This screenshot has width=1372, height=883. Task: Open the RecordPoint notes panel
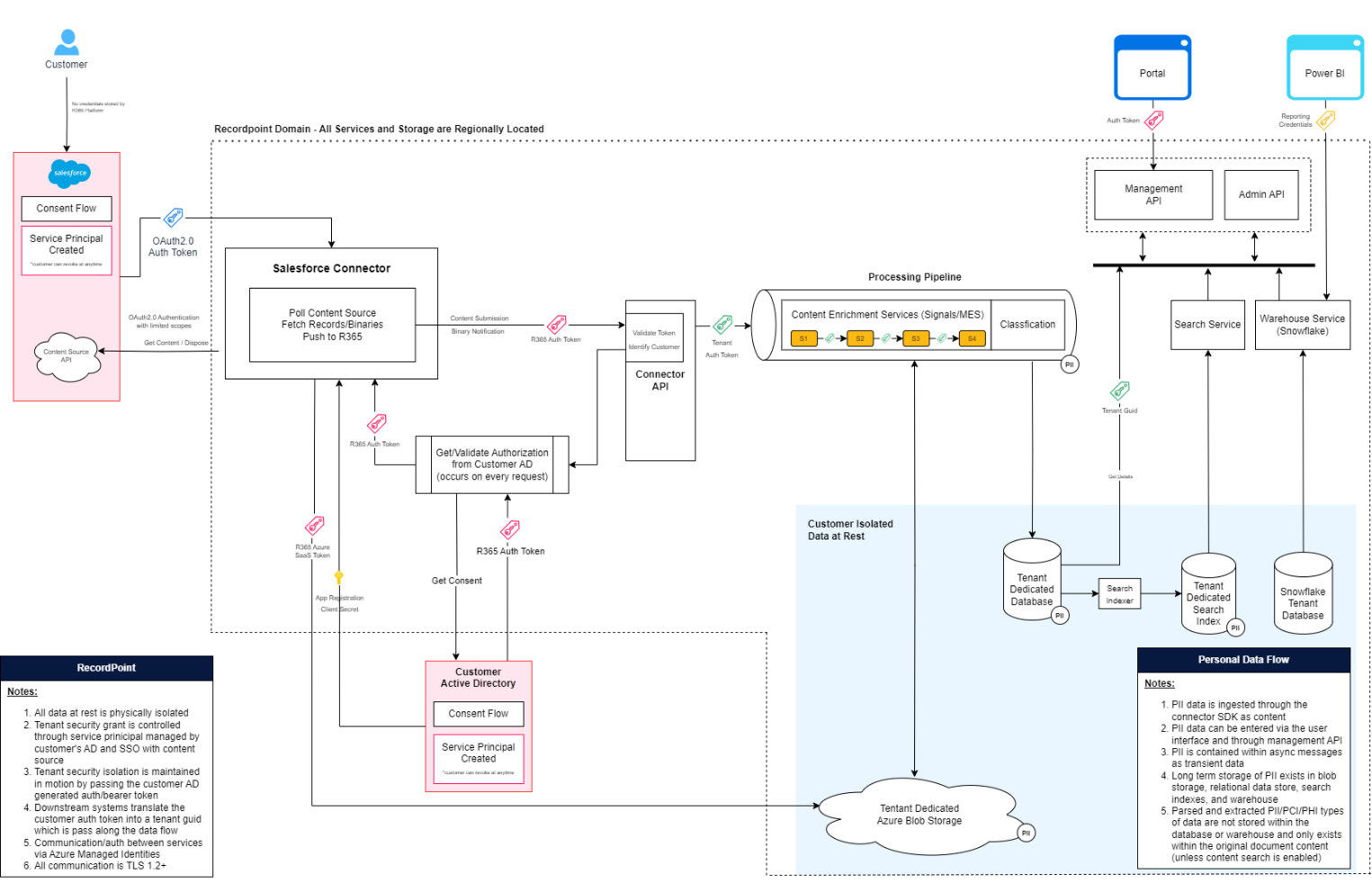[106, 668]
